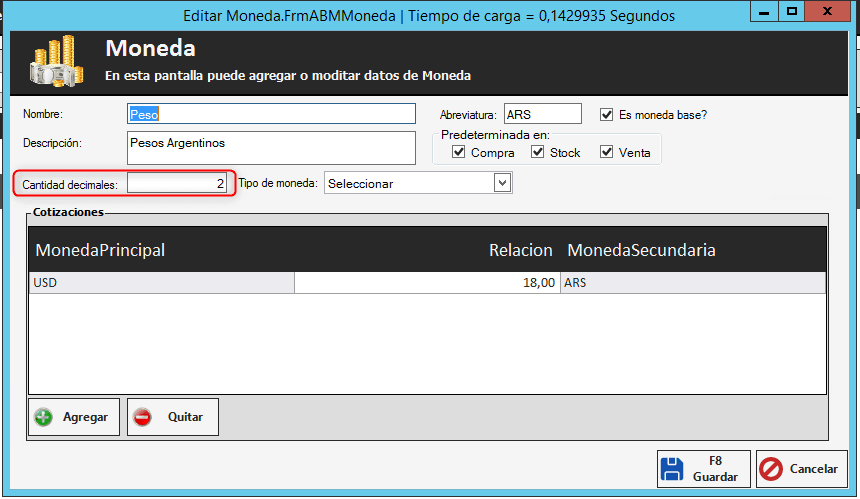This screenshot has width=860, height=499.
Task: Focus the Nombre text field
Action: (x=270, y=114)
